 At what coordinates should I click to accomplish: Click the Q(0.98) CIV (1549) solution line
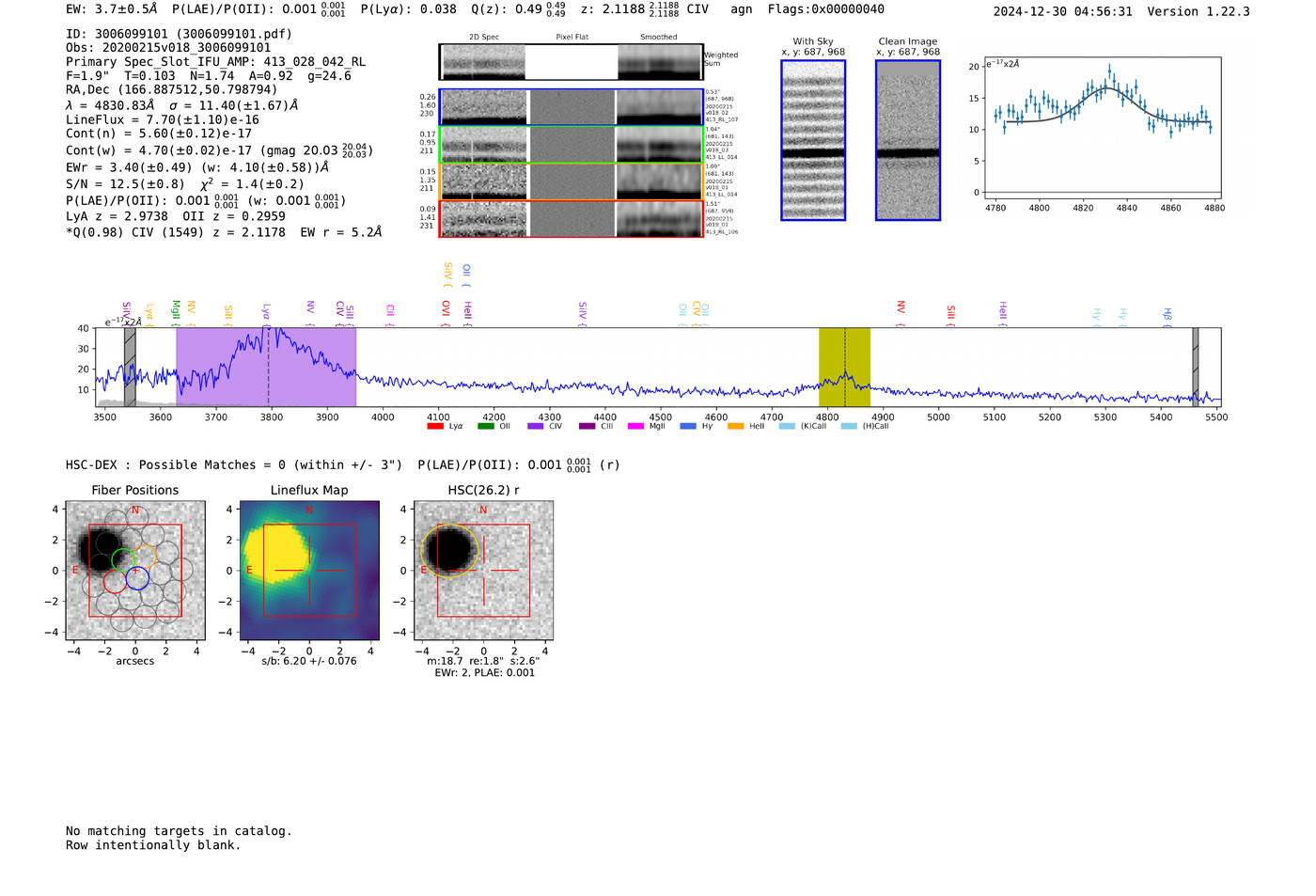(x=224, y=232)
